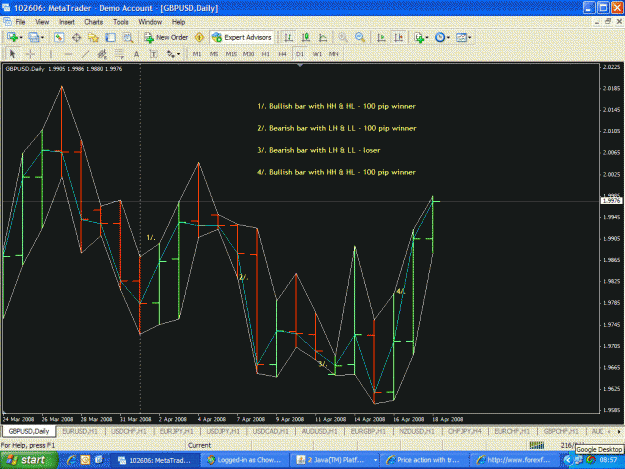Image resolution: width=625 pixels, height=469 pixels.
Task: Select the Text Label tool
Action: pos(153,54)
